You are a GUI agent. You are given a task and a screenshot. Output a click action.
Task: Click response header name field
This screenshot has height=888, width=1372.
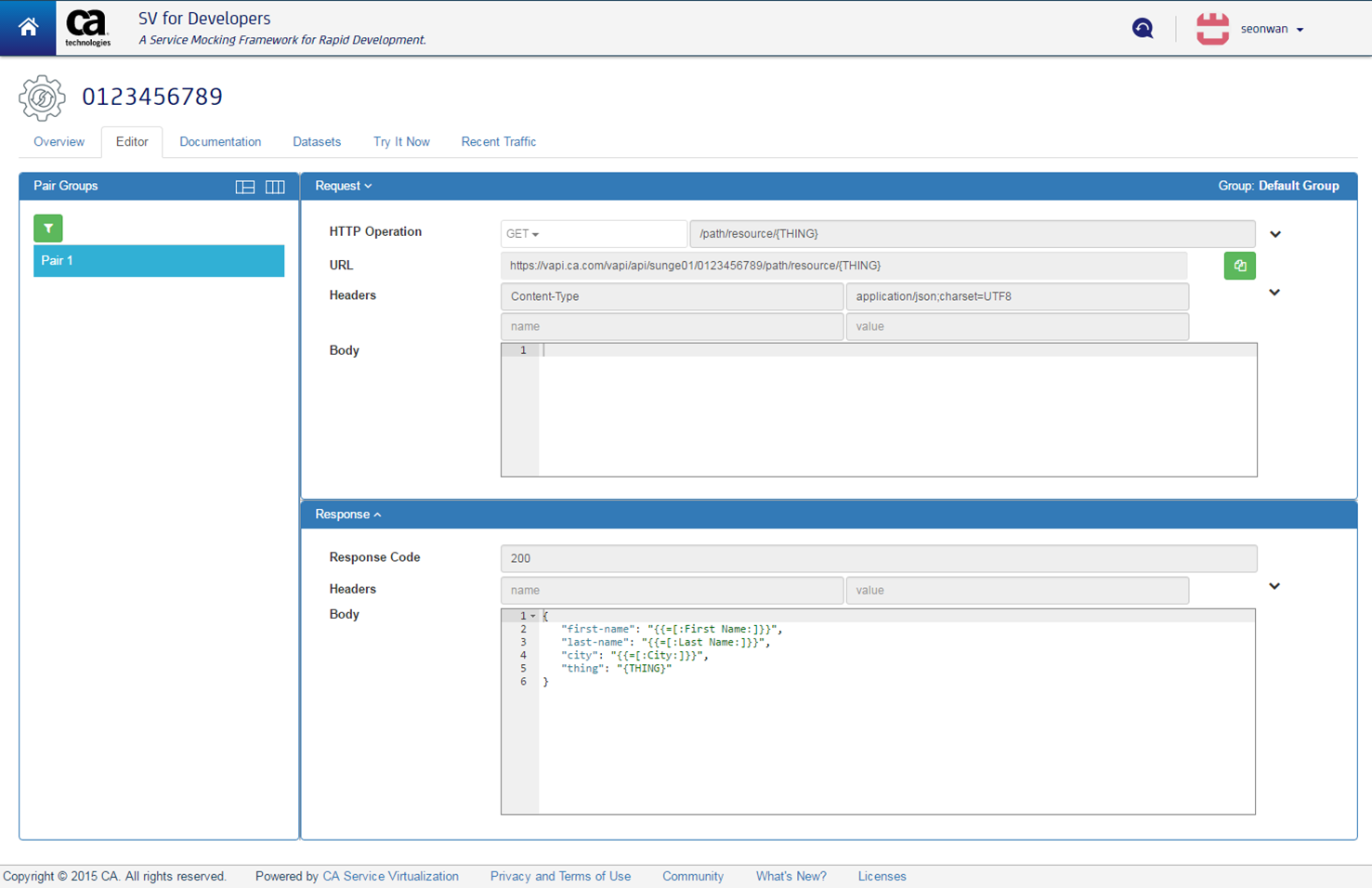[x=672, y=590]
